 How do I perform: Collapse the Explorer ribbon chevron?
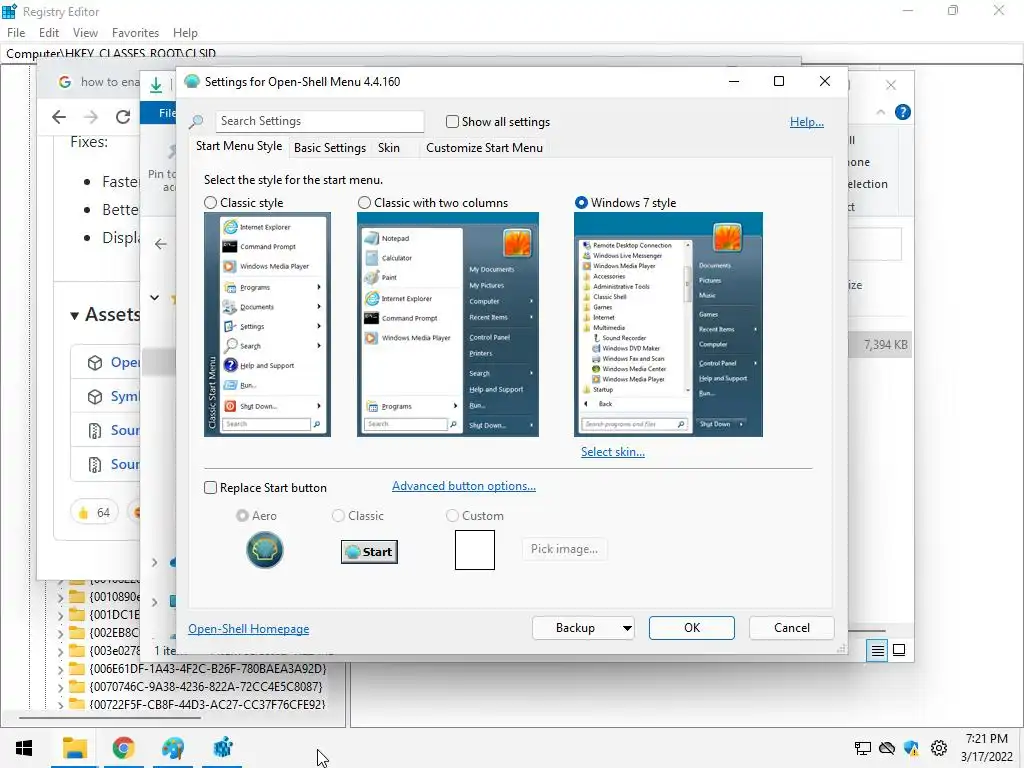[880, 112]
